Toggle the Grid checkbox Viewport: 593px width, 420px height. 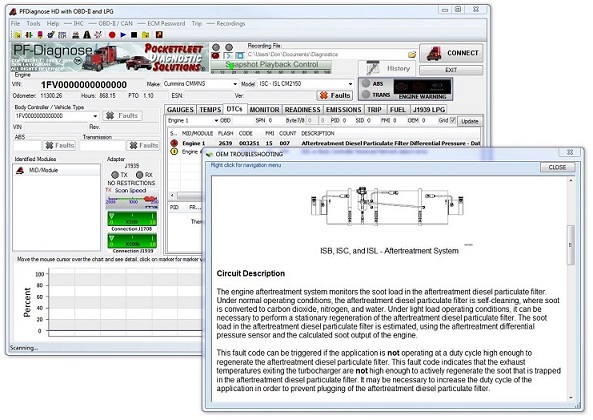(453, 120)
